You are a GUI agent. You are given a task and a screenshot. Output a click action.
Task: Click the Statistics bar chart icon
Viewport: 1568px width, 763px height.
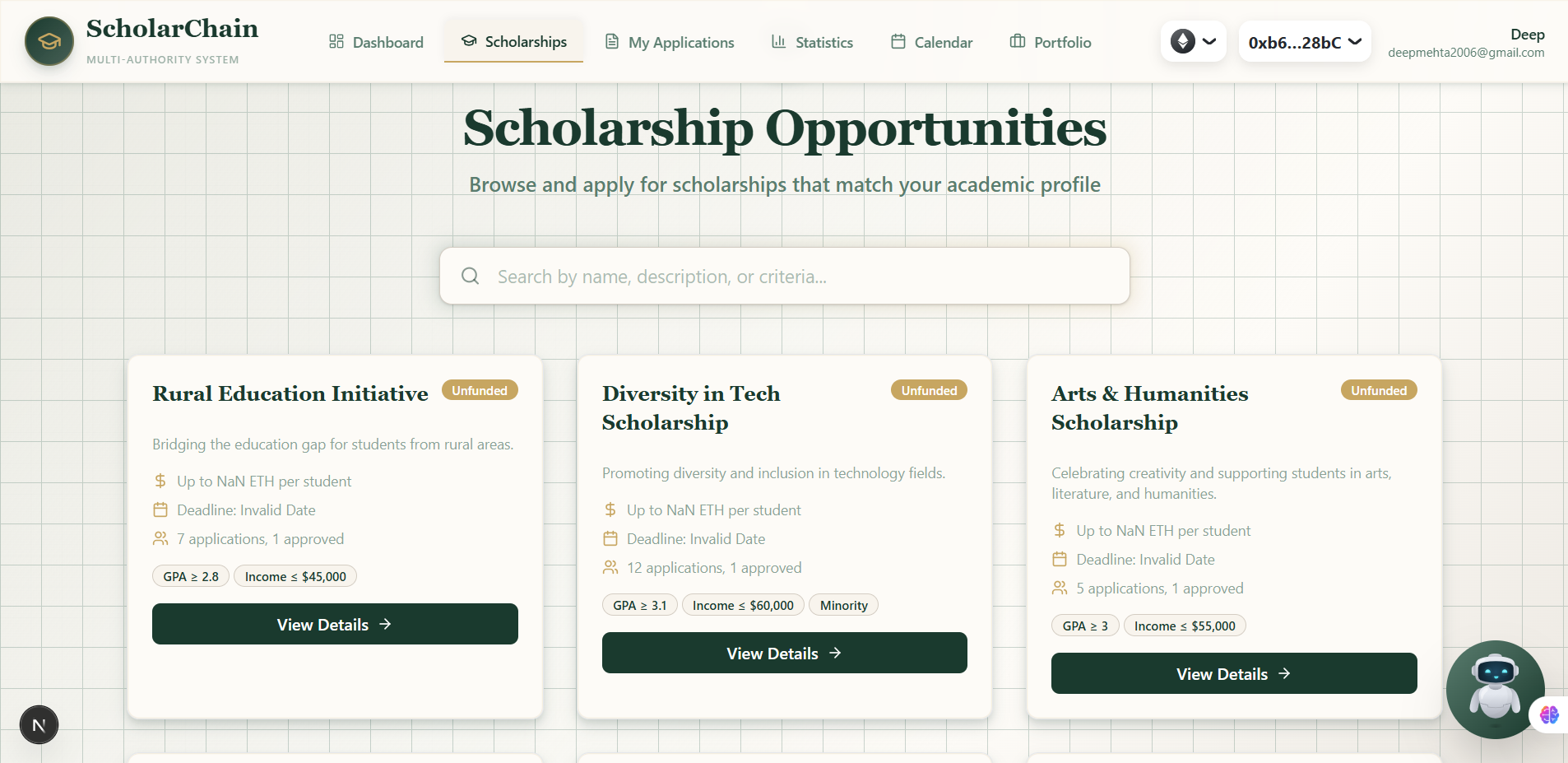778,41
